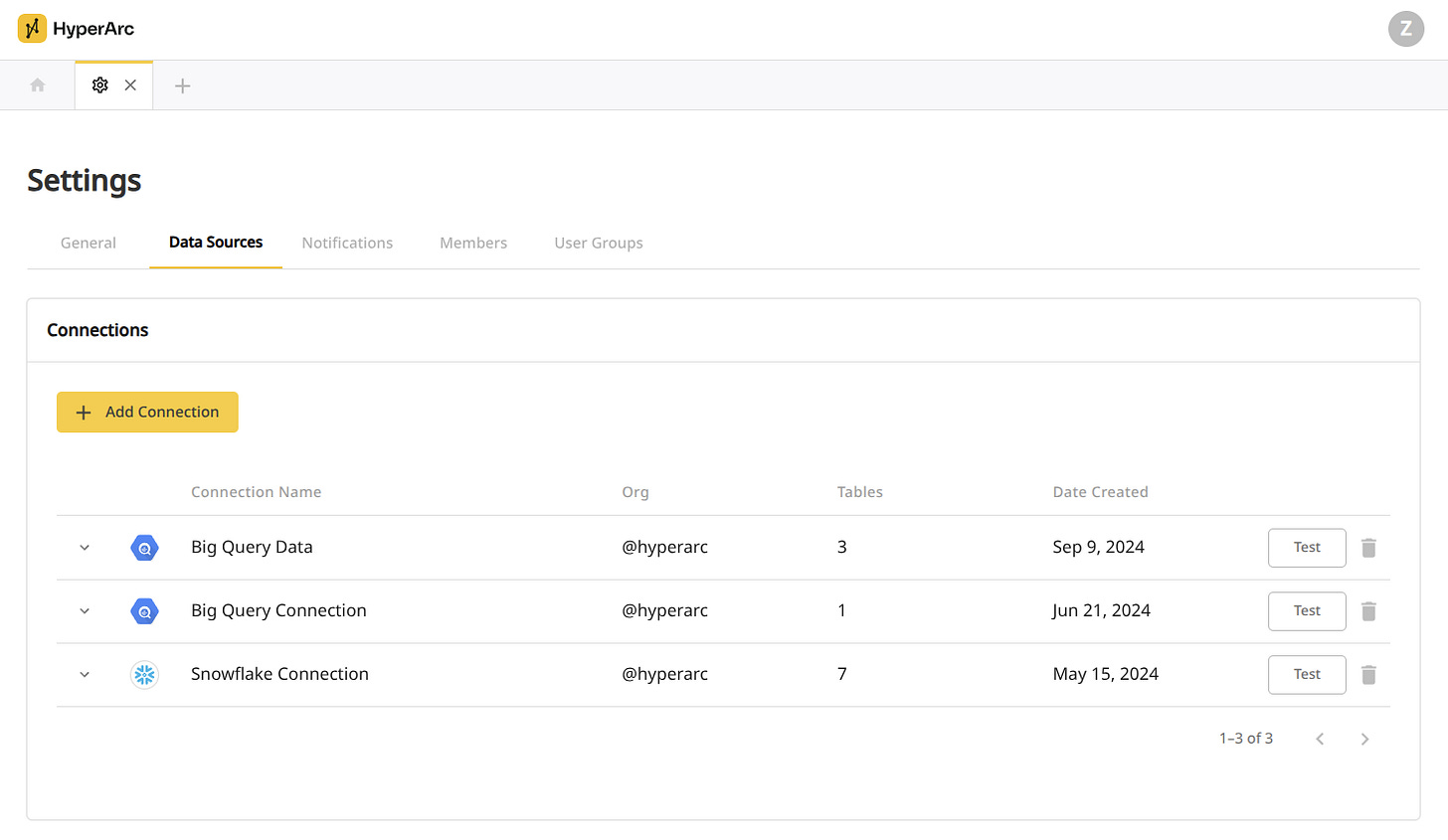Screen dimensions: 1448x840
Task: Go to next page of connections
Action: [x=1364, y=739]
